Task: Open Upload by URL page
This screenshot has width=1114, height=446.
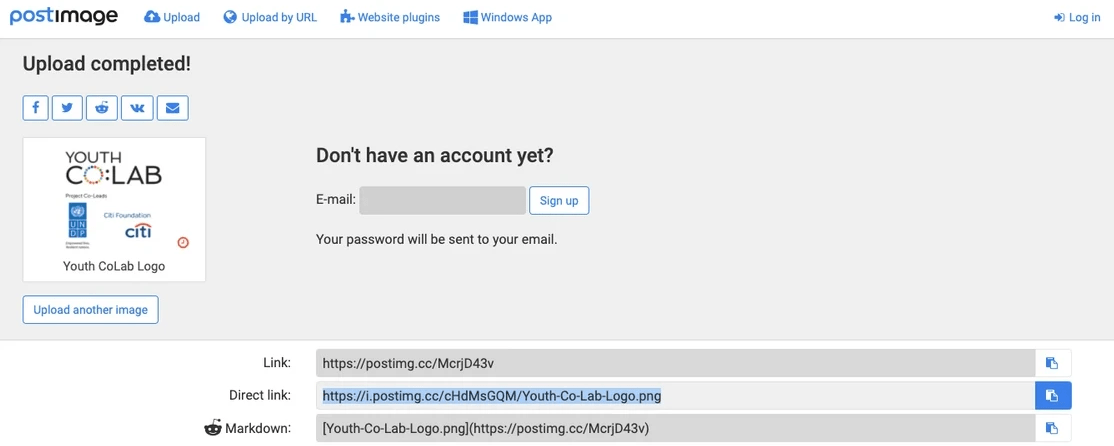Action: point(270,17)
